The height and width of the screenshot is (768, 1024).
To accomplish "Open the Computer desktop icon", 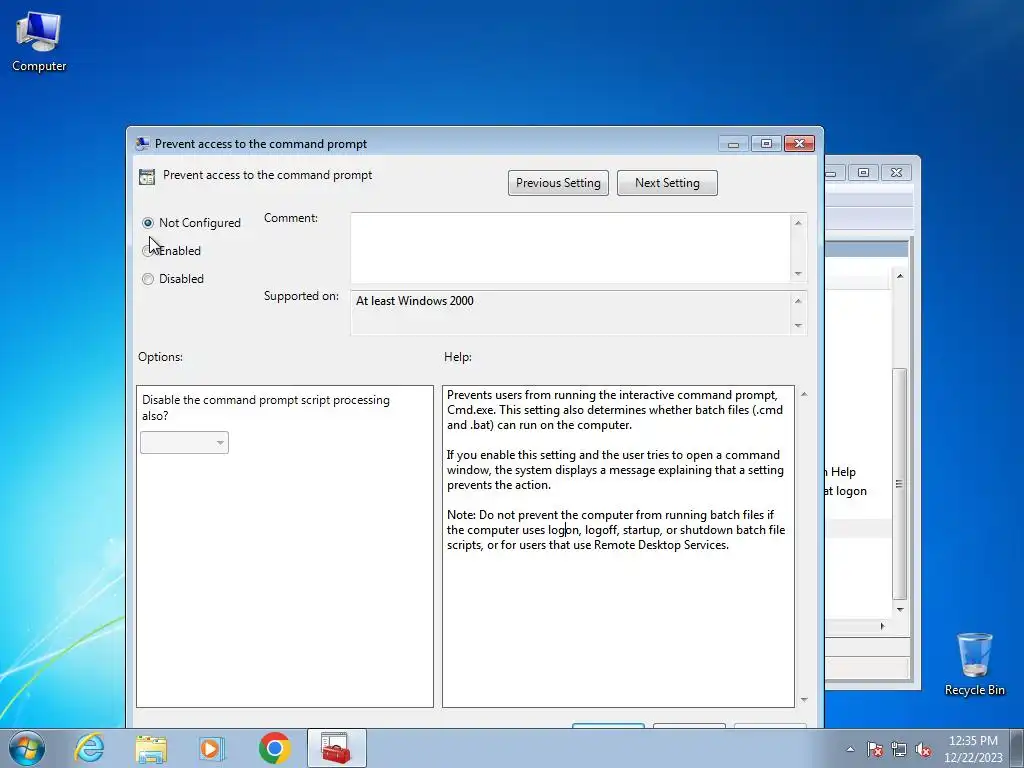I will 39,42.
